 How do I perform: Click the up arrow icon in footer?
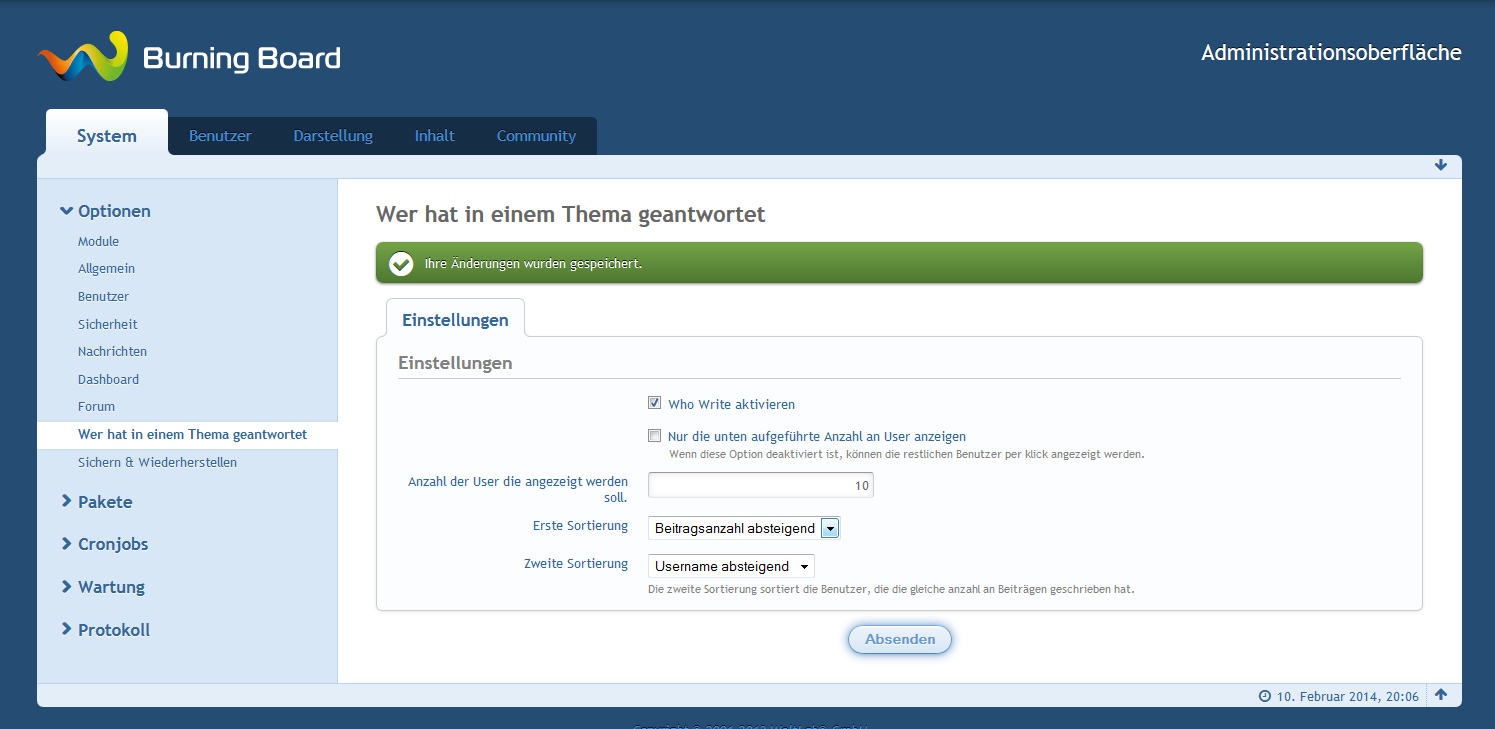(1441, 695)
